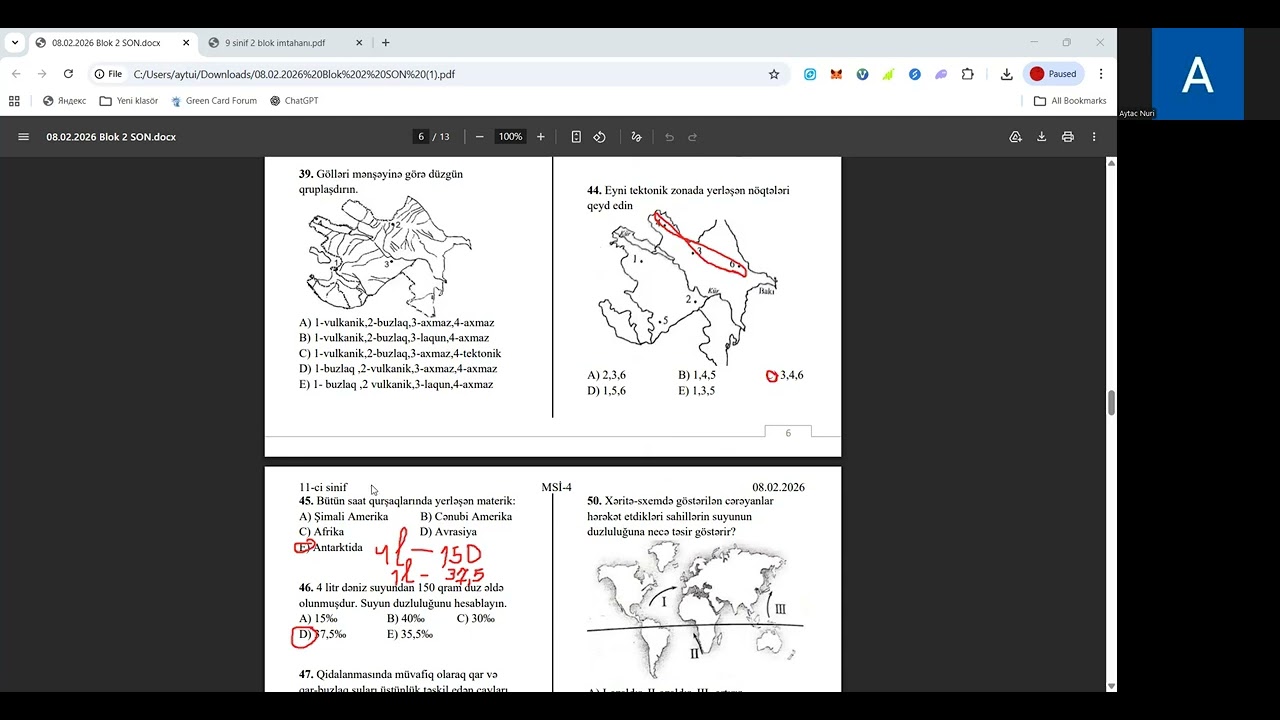This screenshot has height=720, width=1280.
Task: Click the 100% zoom level field
Action: 510,137
